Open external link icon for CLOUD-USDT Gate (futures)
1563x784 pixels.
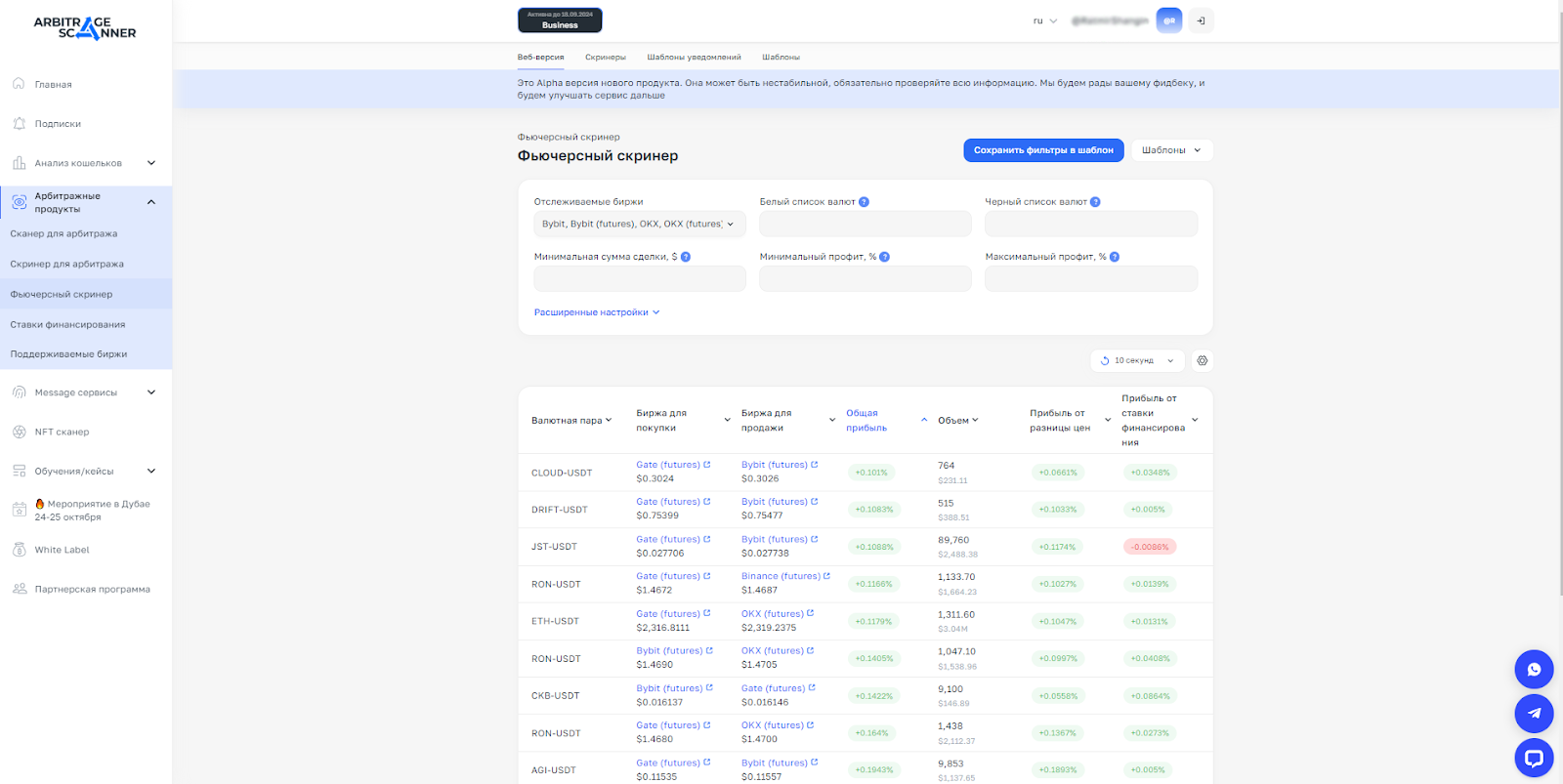(x=707, y=465)
